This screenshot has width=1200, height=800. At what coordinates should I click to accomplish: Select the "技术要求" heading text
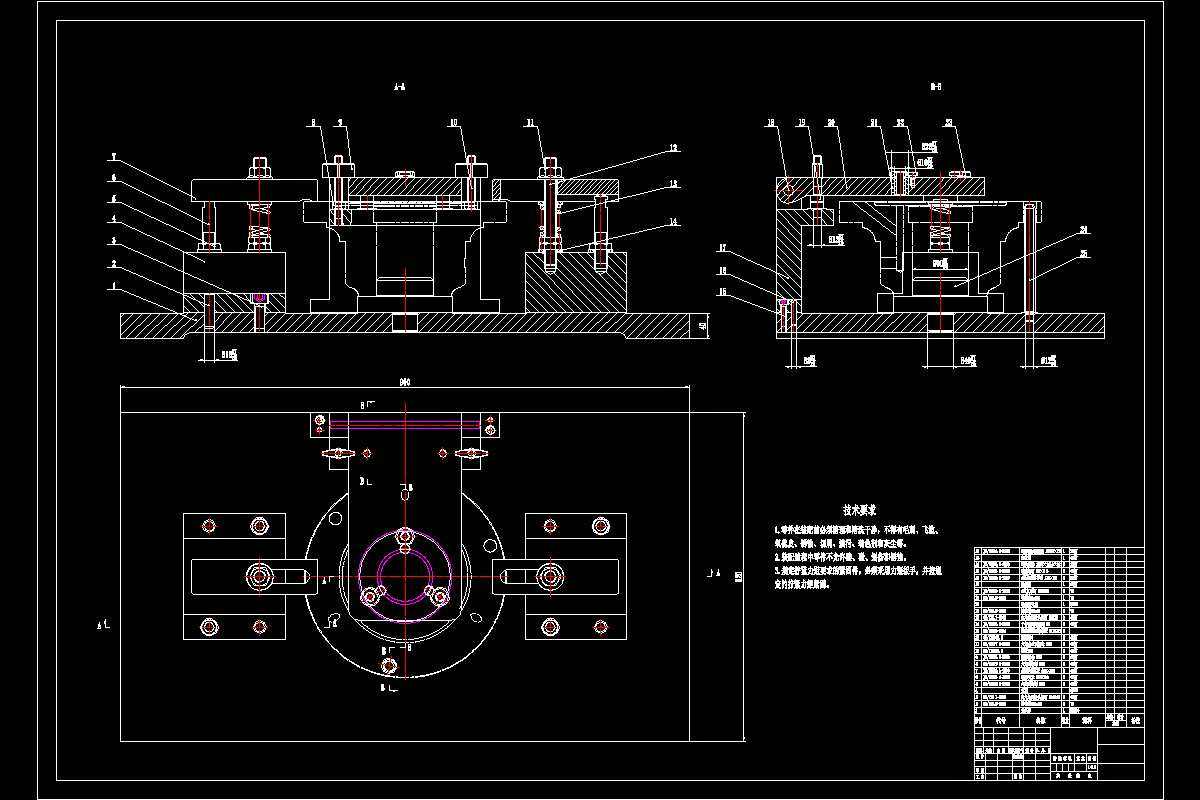tap(859, 509)
